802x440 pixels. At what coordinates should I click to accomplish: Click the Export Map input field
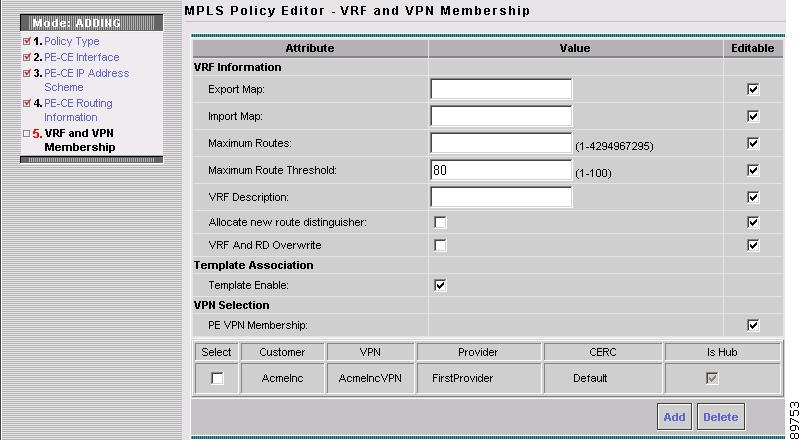tap(501, 89)
